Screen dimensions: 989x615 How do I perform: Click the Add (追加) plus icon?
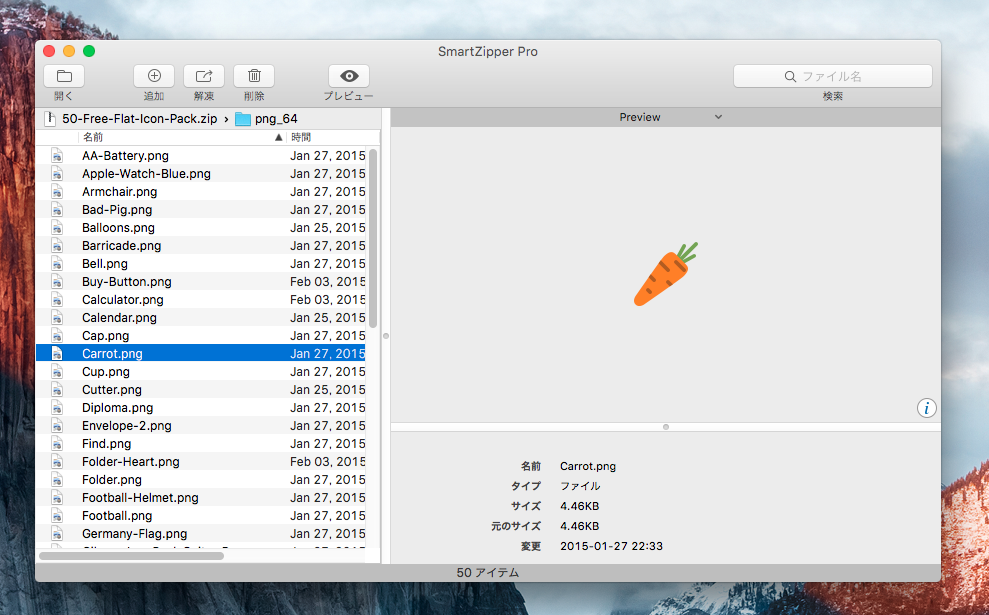click(x=154, y=76)
